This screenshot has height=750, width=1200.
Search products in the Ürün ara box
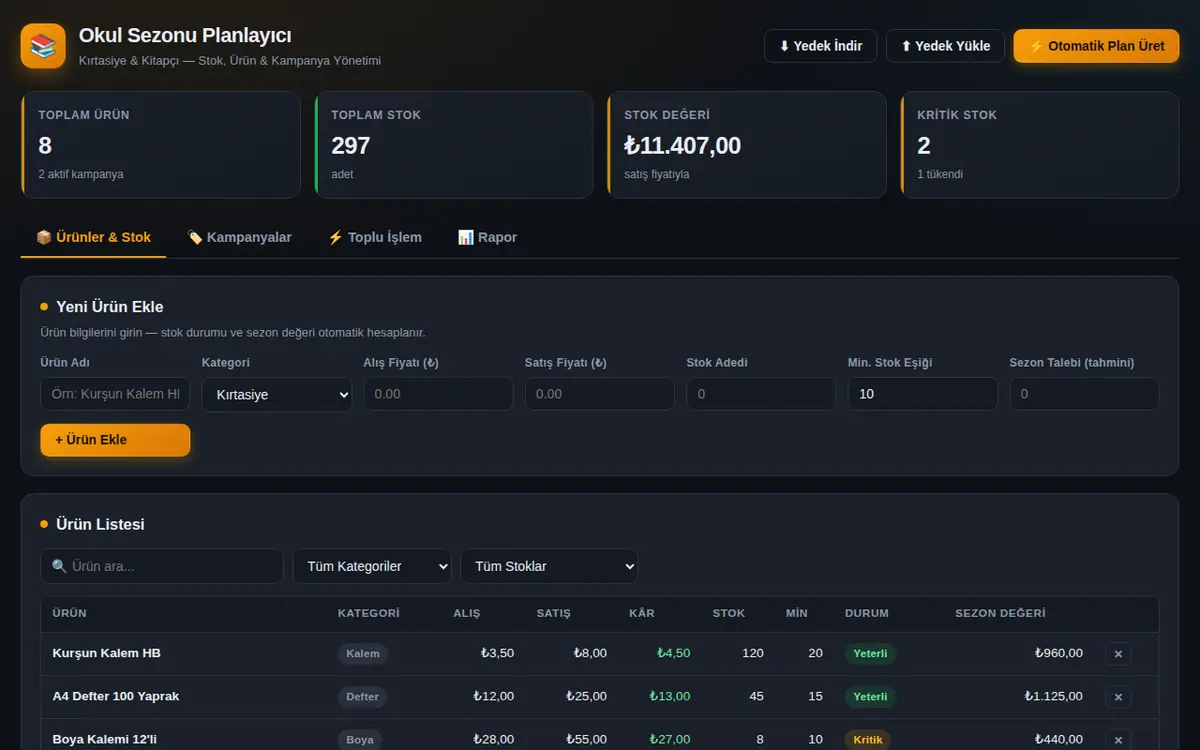162,566
